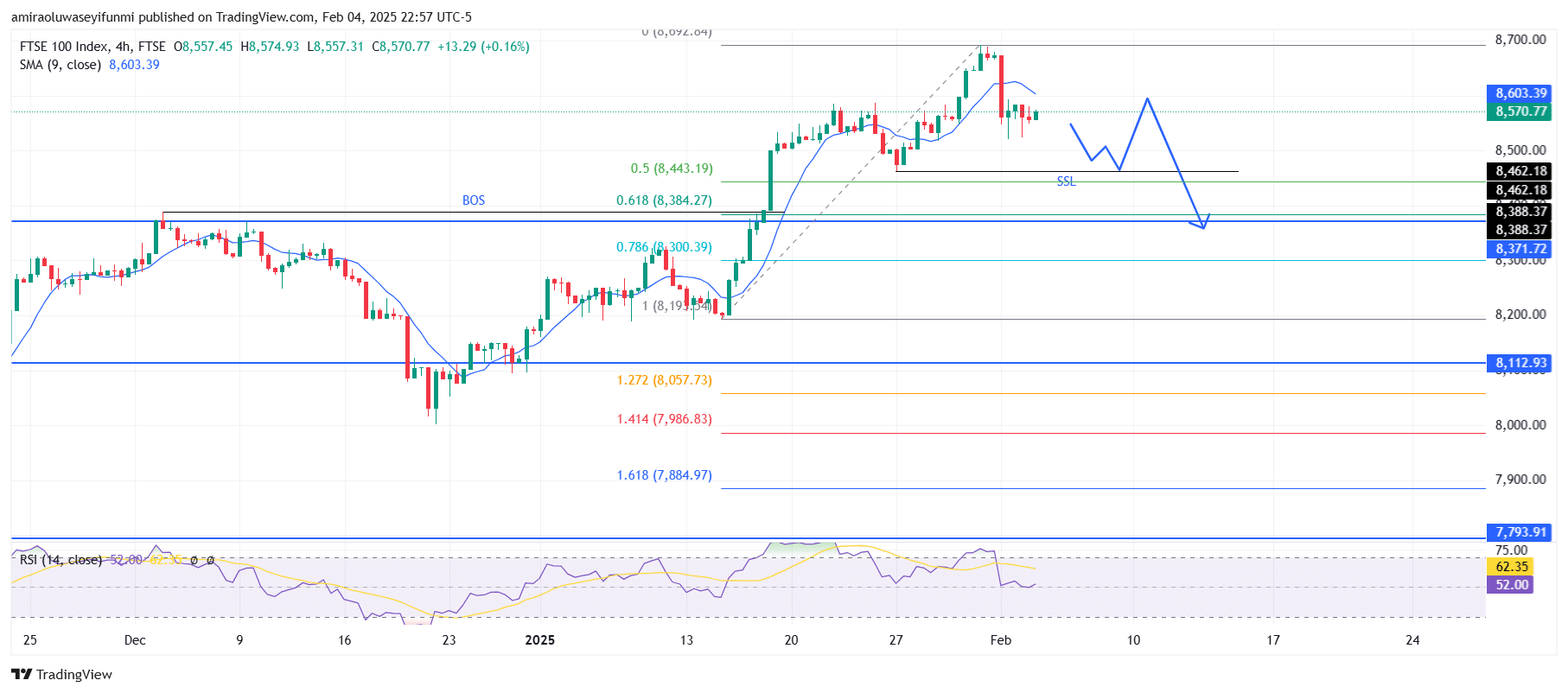Click the RSI (14, close) indicator legend

(x=61, y=560)
